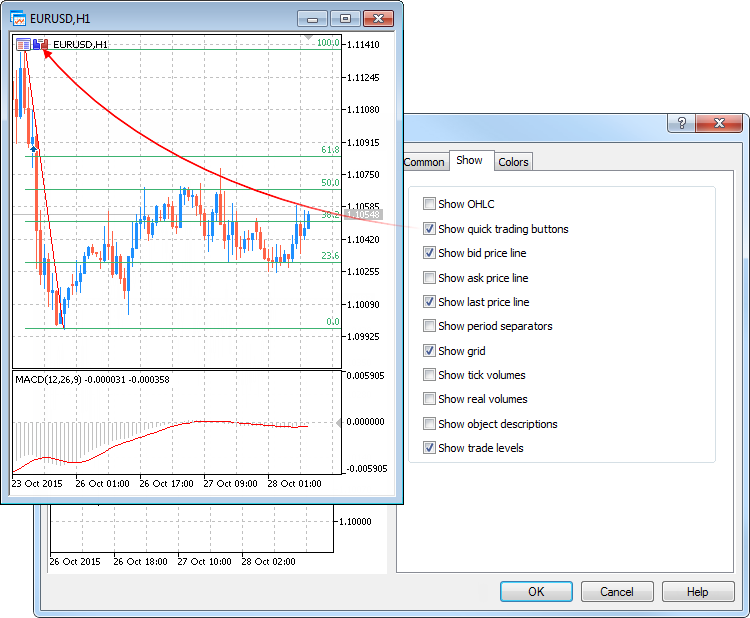
Task: Enable Show ask price line
Action: 430,278
